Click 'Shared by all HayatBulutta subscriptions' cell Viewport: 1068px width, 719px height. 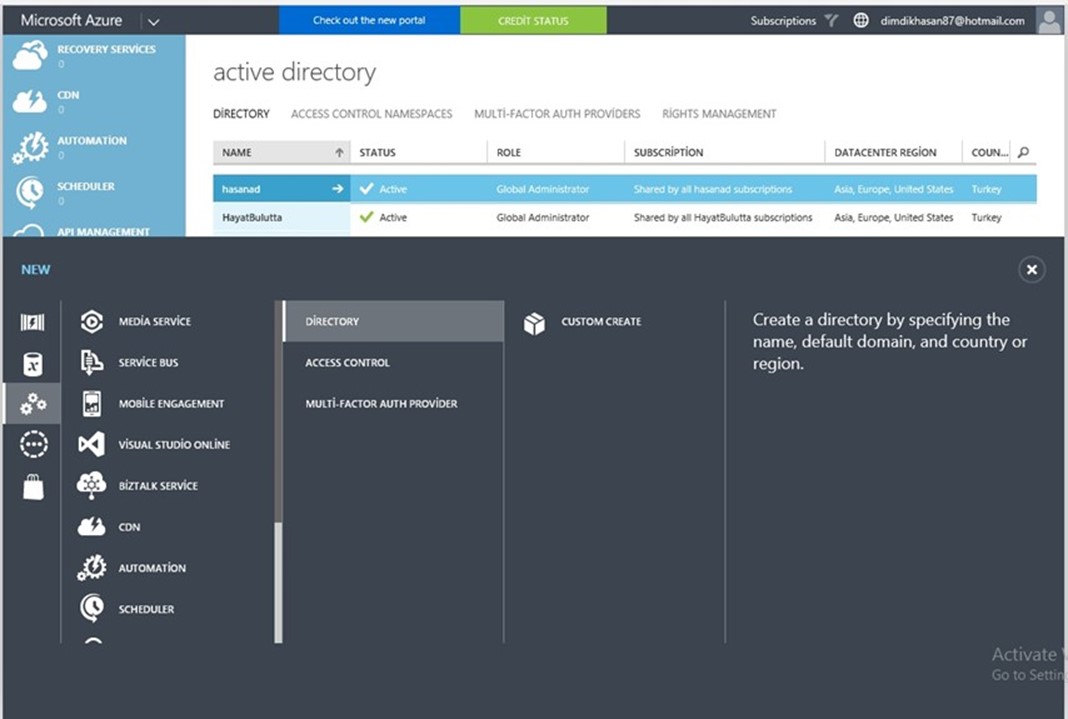pos(723,217)
